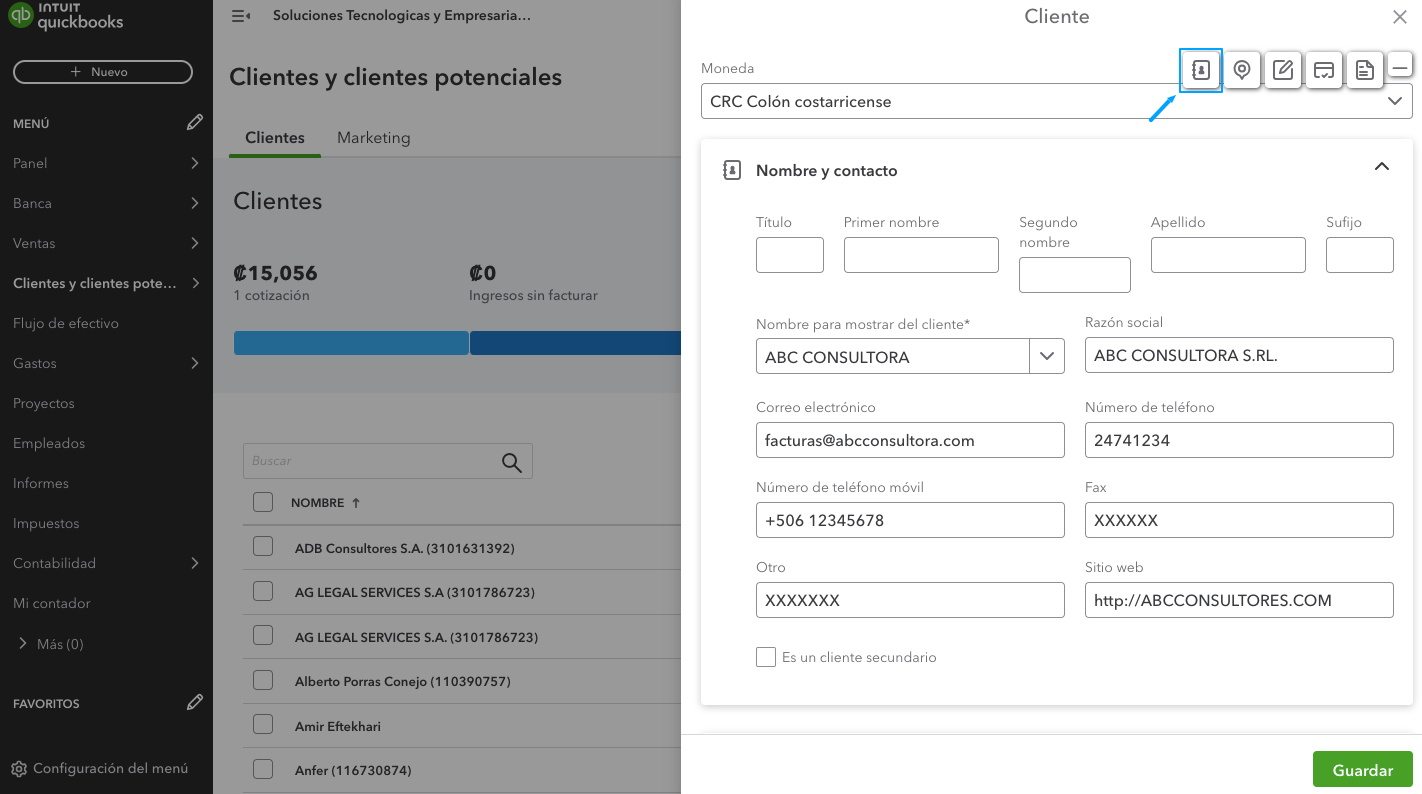Expand Panel menu chevron
1422x794 pixels.
pyautogui.click(x=195, y=163)
